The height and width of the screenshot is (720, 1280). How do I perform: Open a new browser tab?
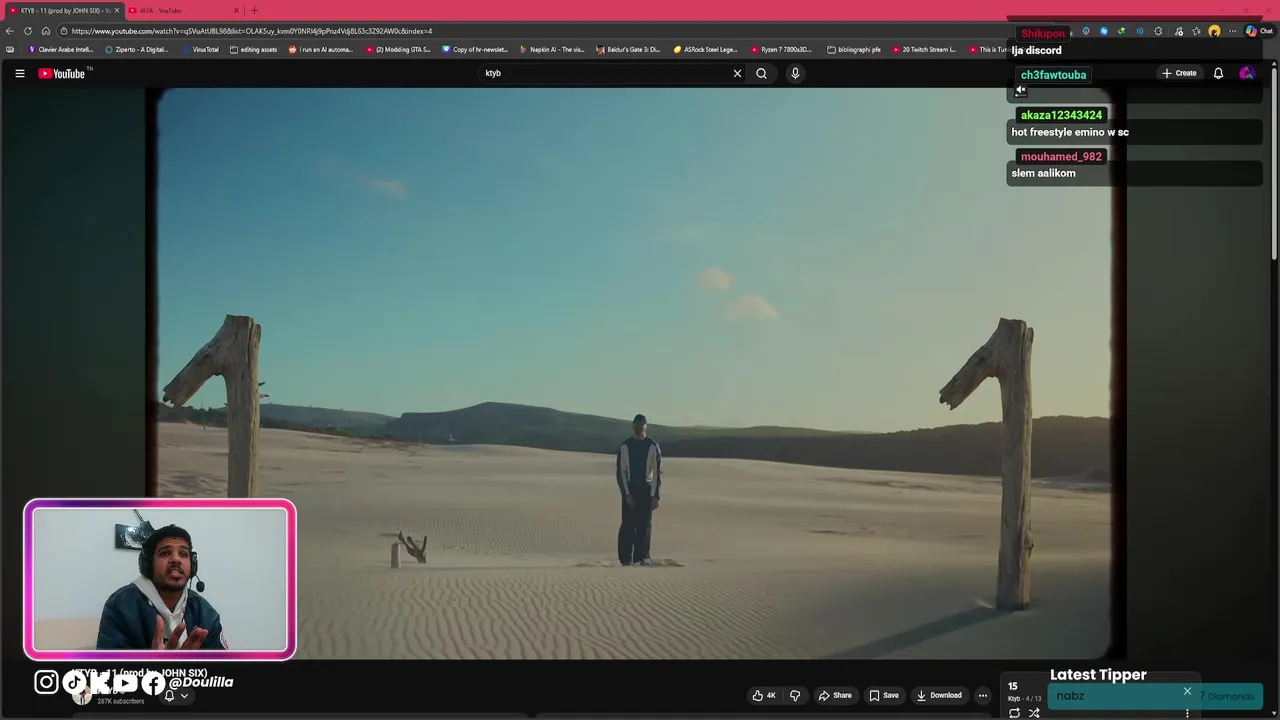point(254,10)
